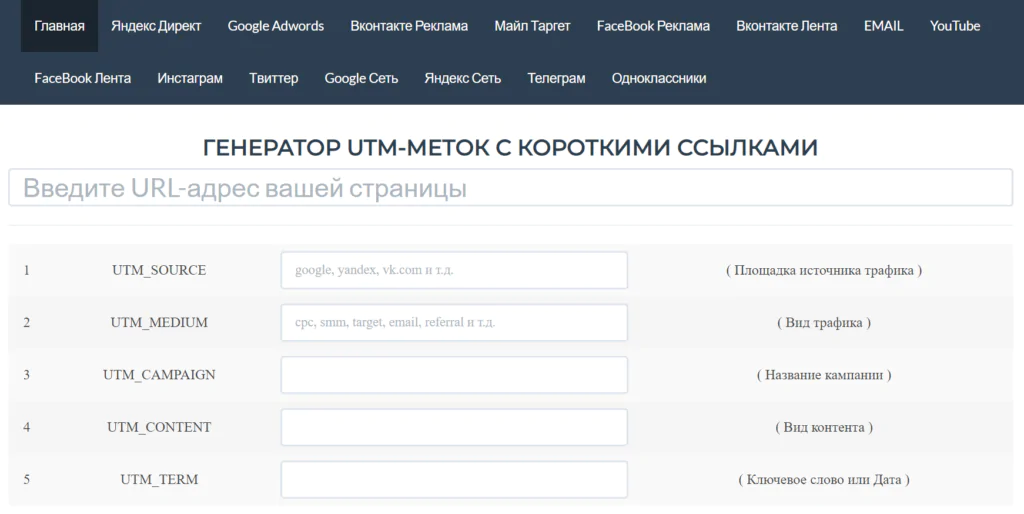Click the ГЕНЕРАТОР UTM-МЕТОК heading
The image size is (1024, 514).
pyautogui.click(x=511, y=148)
